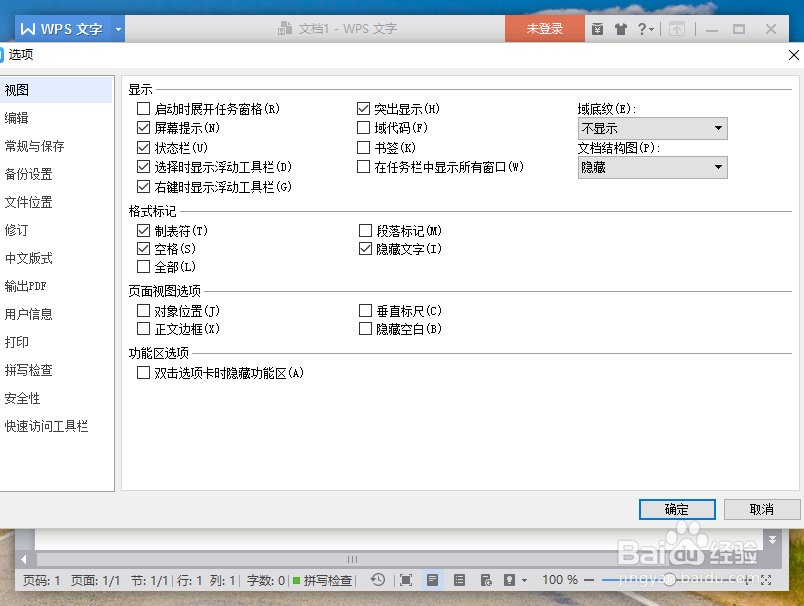The width and height of the screenshot is (804, 606).
Task: Click the double down arrow next-page button
Action: click(772, 540)
